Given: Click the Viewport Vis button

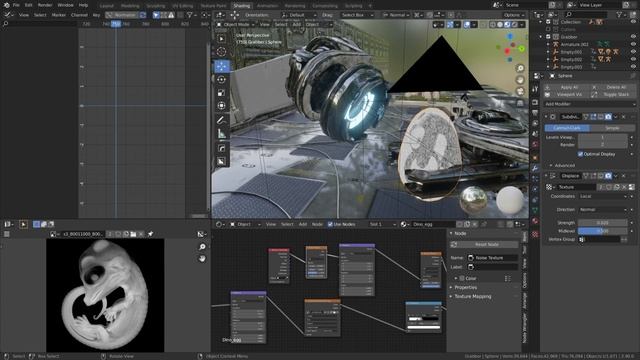Looking at the screenshot, I should point(566,95).
